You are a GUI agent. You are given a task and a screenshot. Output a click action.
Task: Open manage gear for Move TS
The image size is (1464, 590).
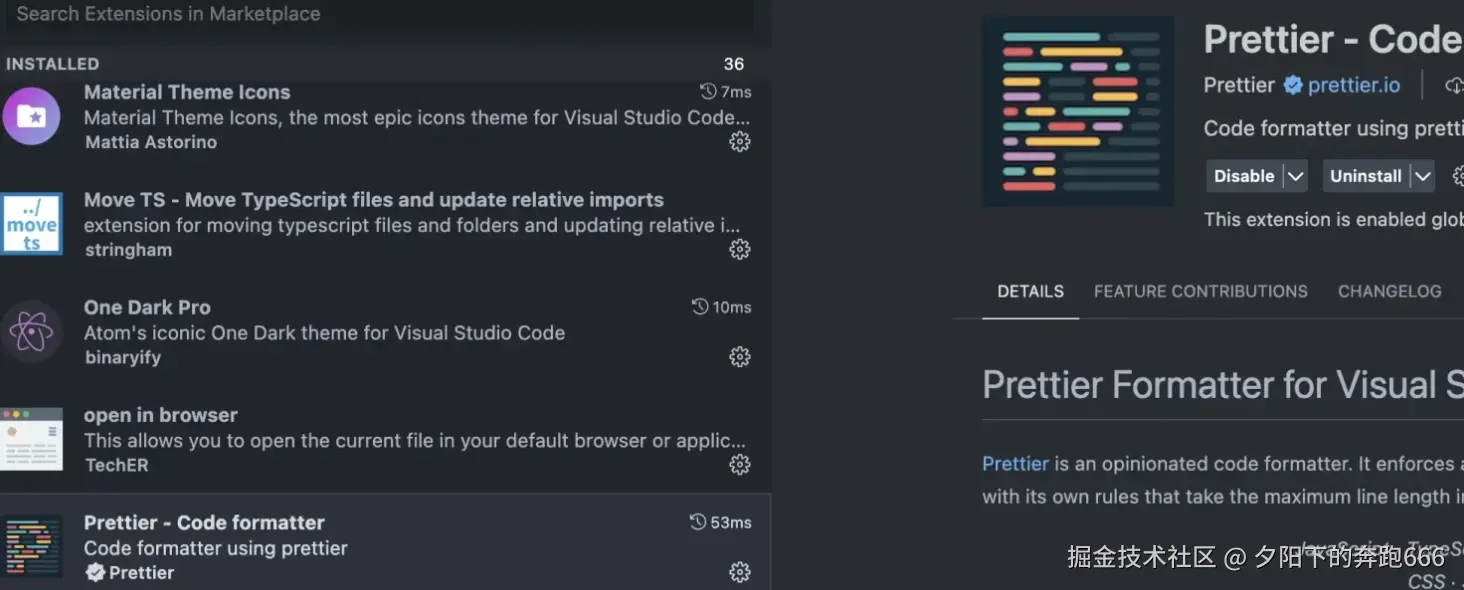tap(740, 249)
